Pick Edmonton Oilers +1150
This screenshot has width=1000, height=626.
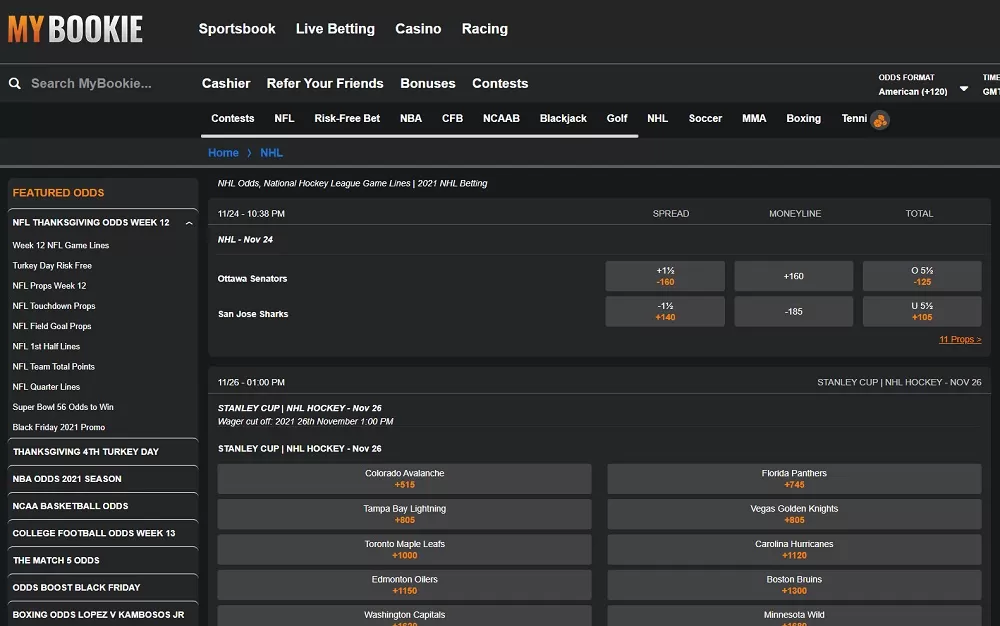pyautogui.click(x=404, y=585)
